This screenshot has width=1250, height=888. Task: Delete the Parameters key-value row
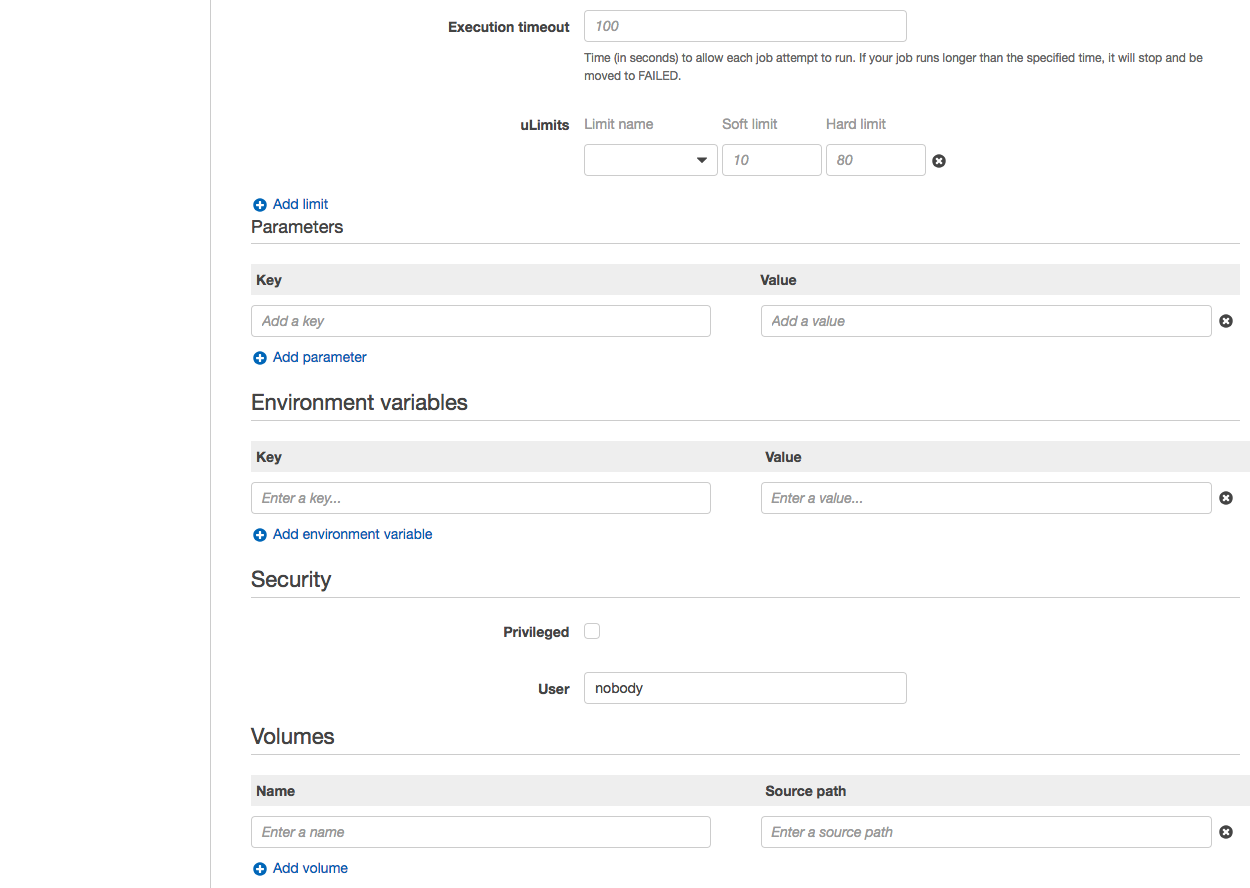(1226, 321)
